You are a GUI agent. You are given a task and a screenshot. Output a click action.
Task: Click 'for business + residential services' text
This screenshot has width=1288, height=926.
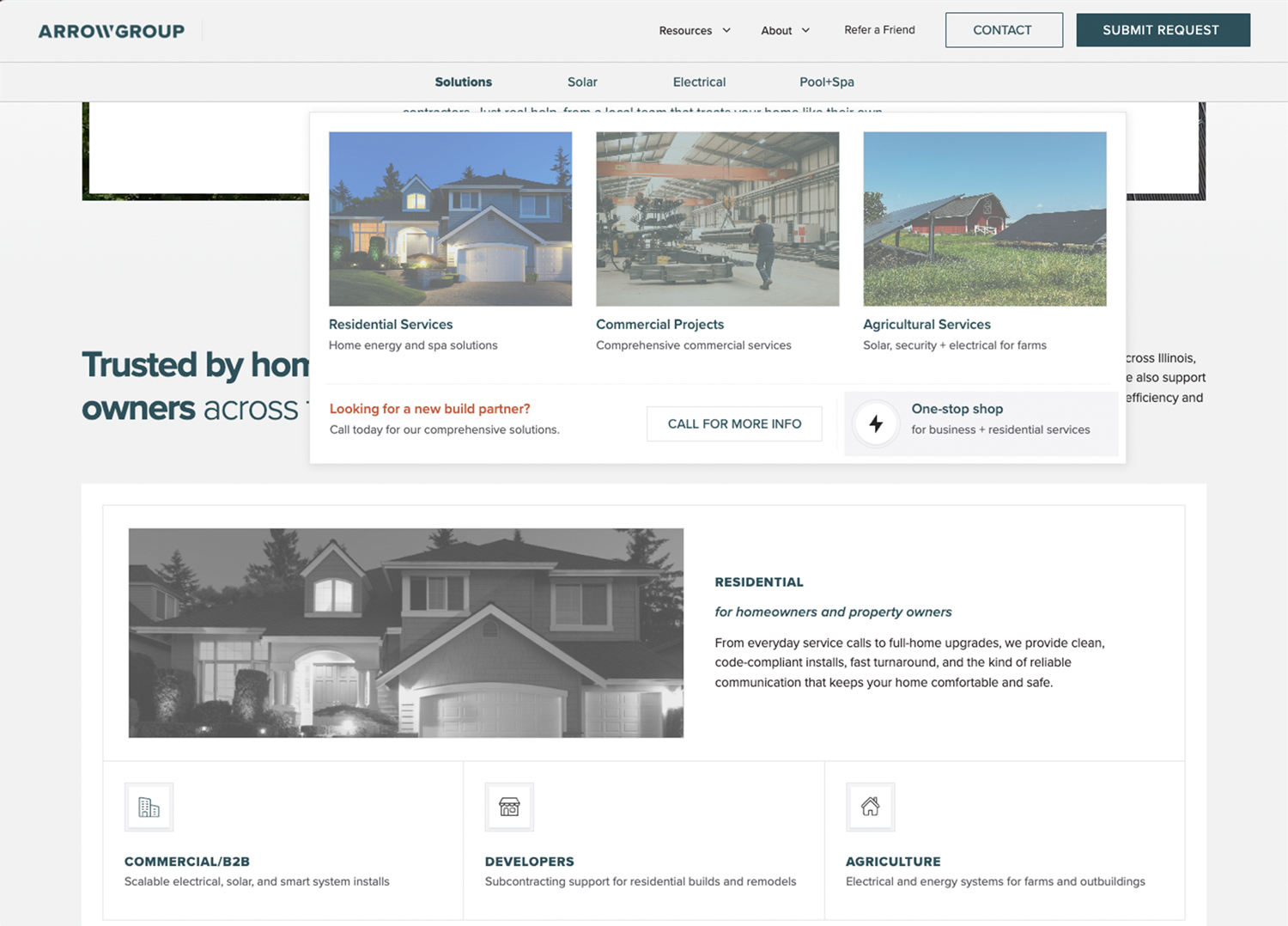tap(1000, 429)
